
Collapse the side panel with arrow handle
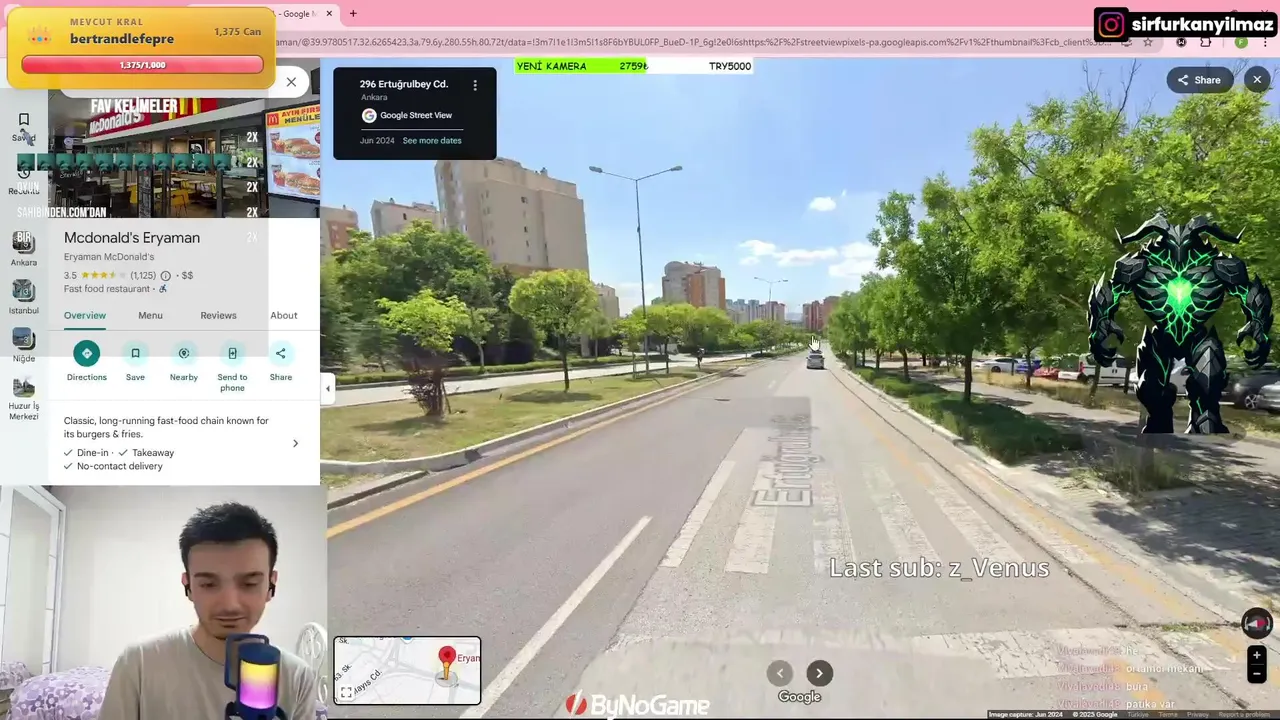pos(328,388)
